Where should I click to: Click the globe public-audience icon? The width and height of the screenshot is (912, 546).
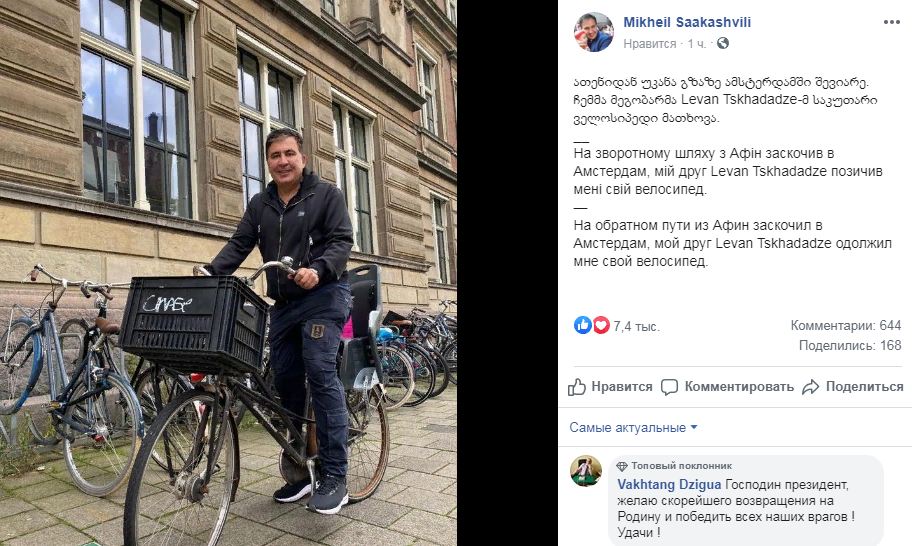click(x=722, y=43)
